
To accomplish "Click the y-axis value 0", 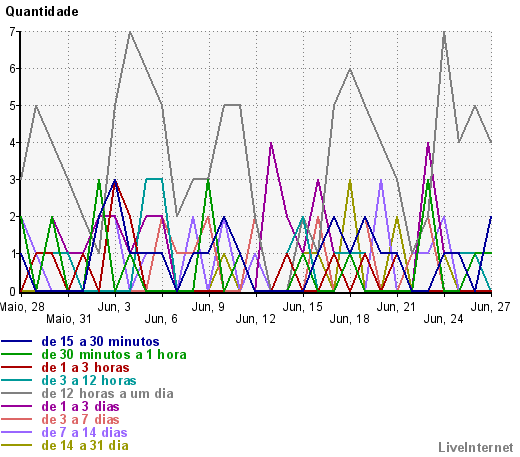I will point(13,292).
